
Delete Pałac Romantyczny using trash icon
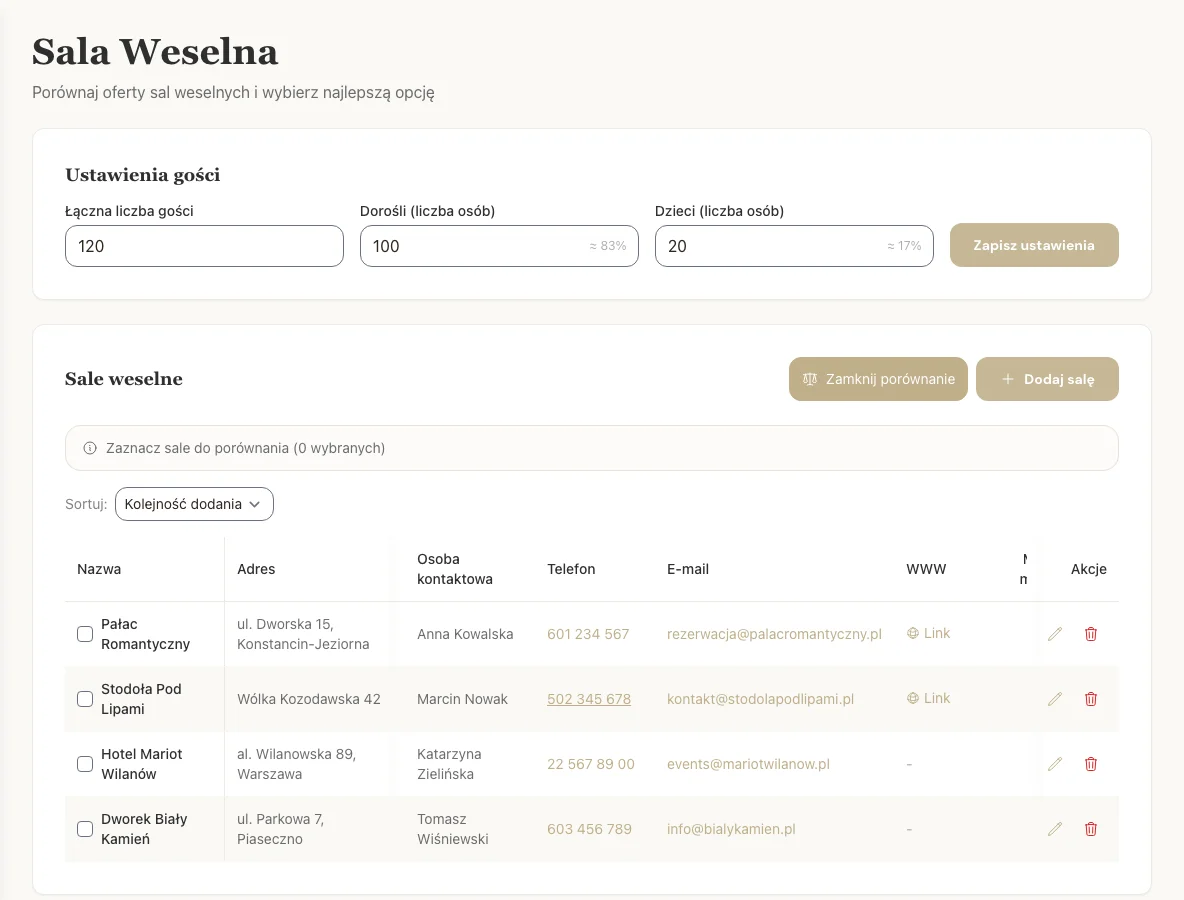(x=1091, y=634)
